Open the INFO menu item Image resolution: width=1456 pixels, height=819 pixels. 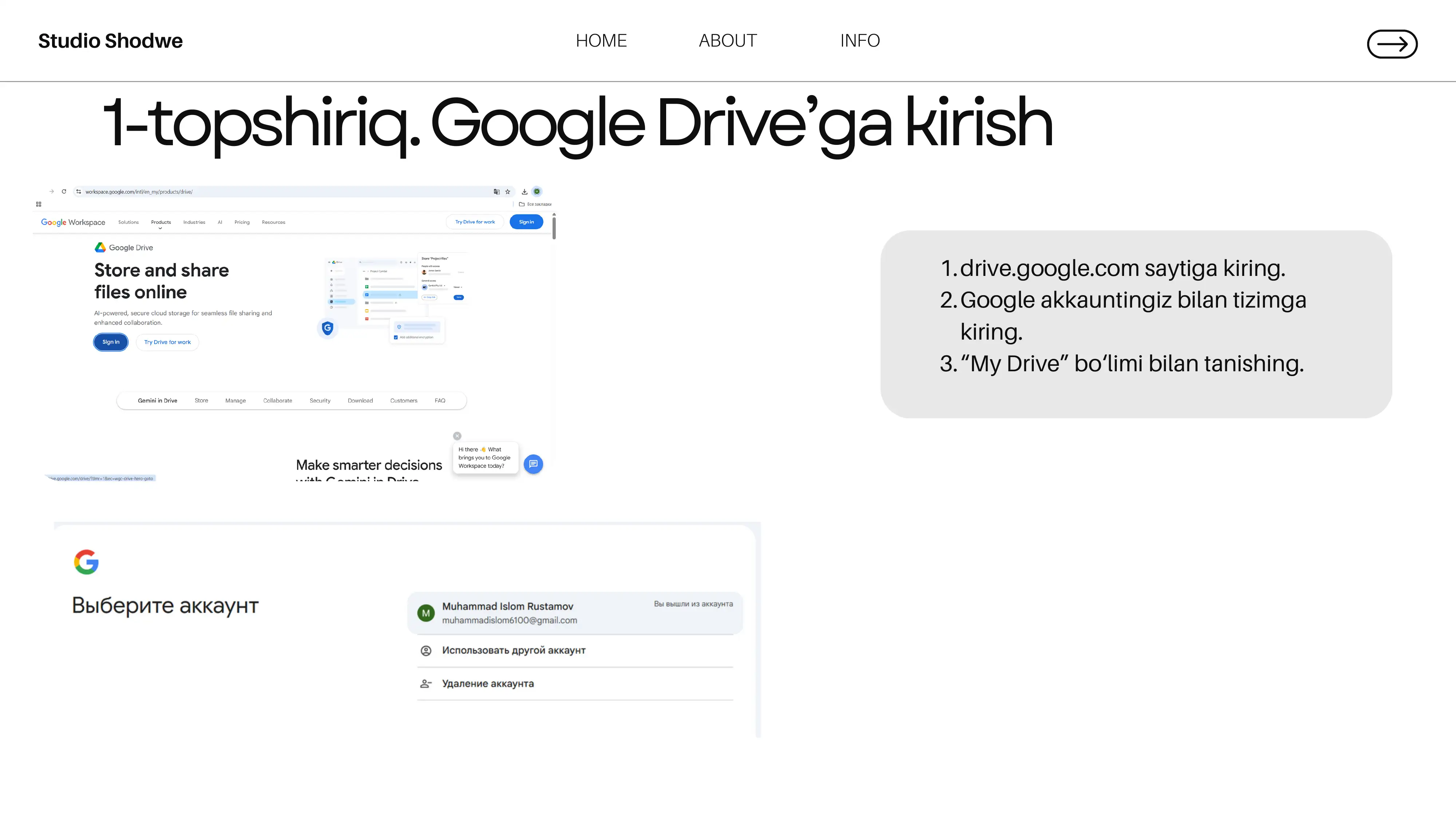[x=860, y=41]
